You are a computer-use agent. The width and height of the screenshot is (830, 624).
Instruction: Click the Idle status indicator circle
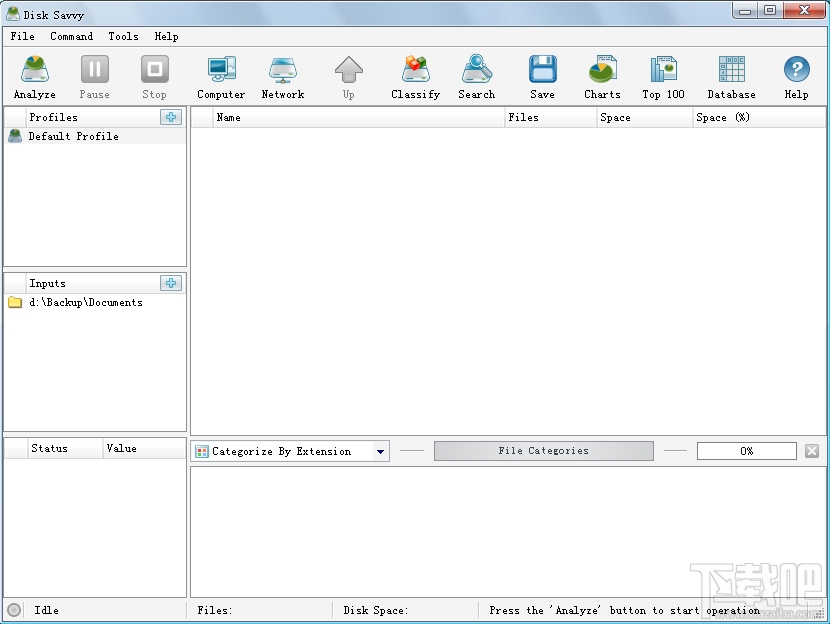coord(14,610)
